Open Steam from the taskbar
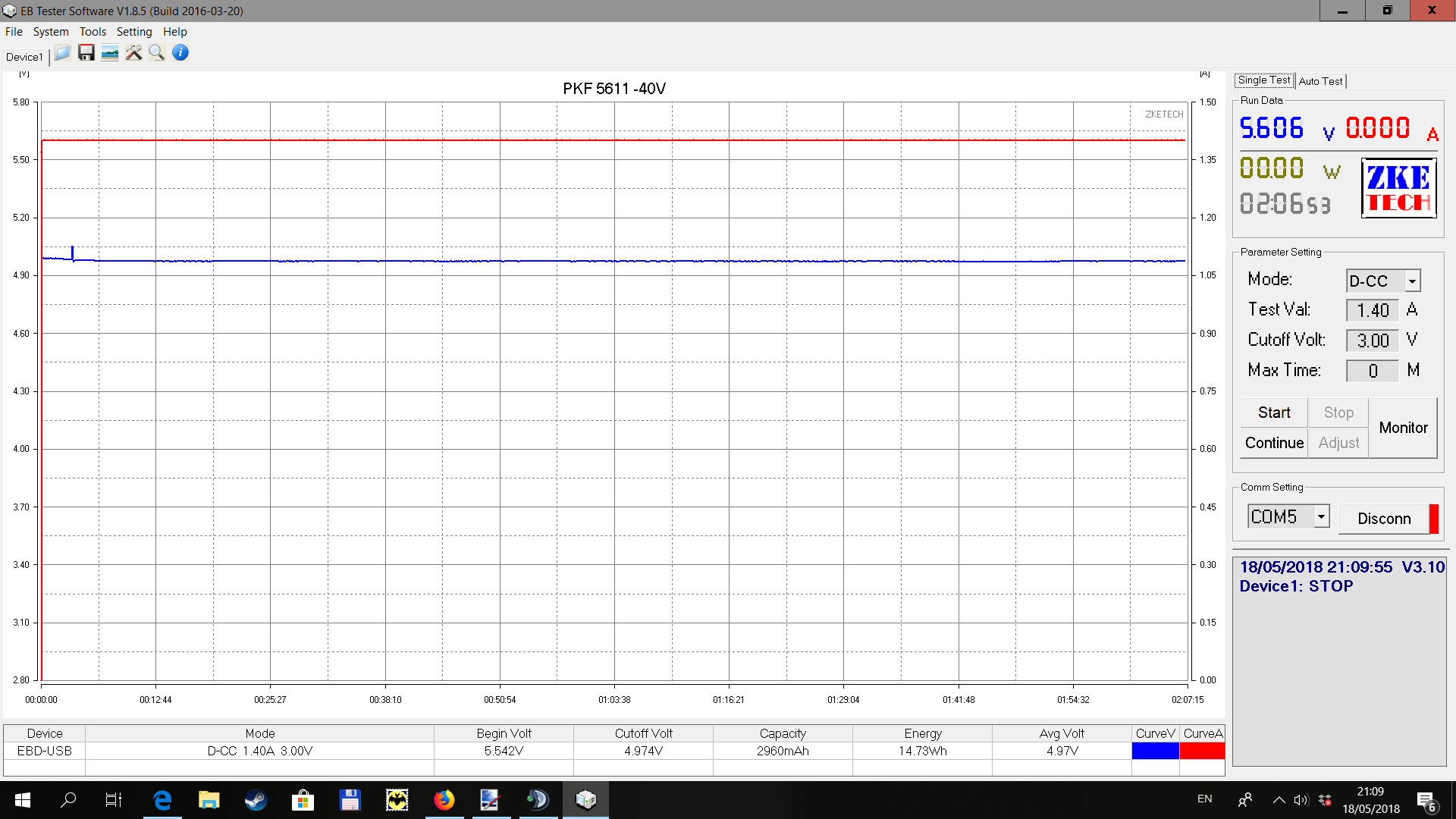 (x=256, y=799)
